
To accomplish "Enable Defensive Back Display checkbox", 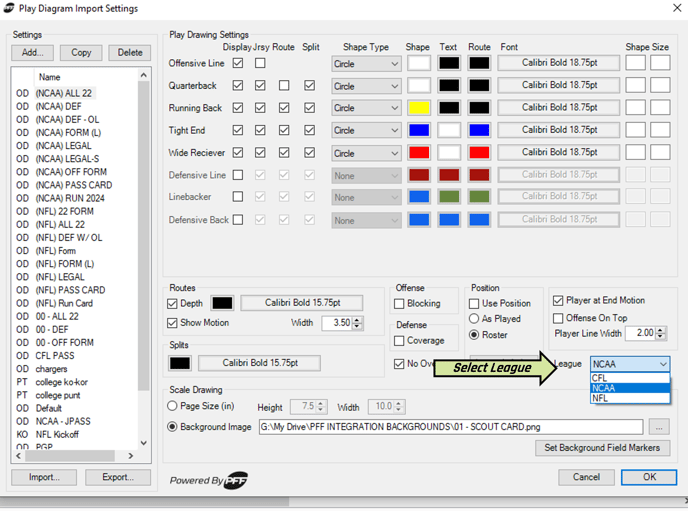I will (238, 219).
